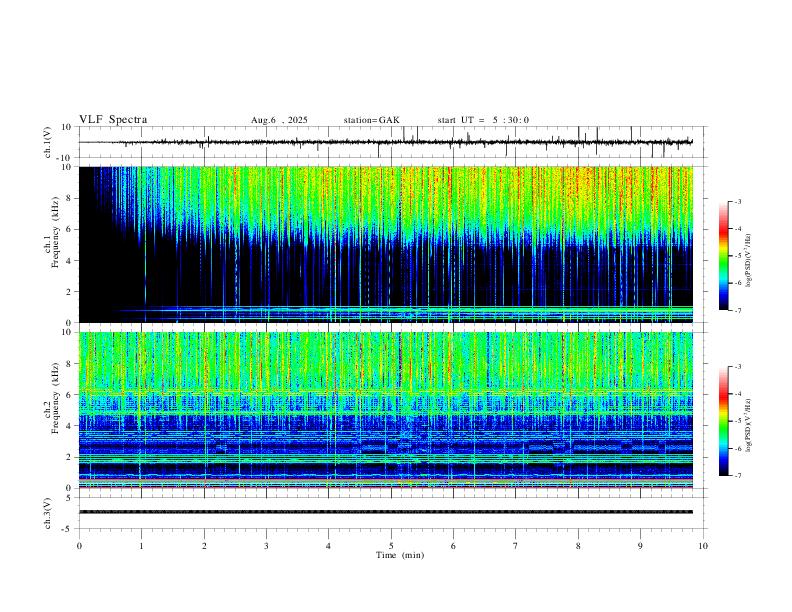The image size is (792, 612).
Task: Click the "VLF Spectra" plot title
Action: pos(113,120)
